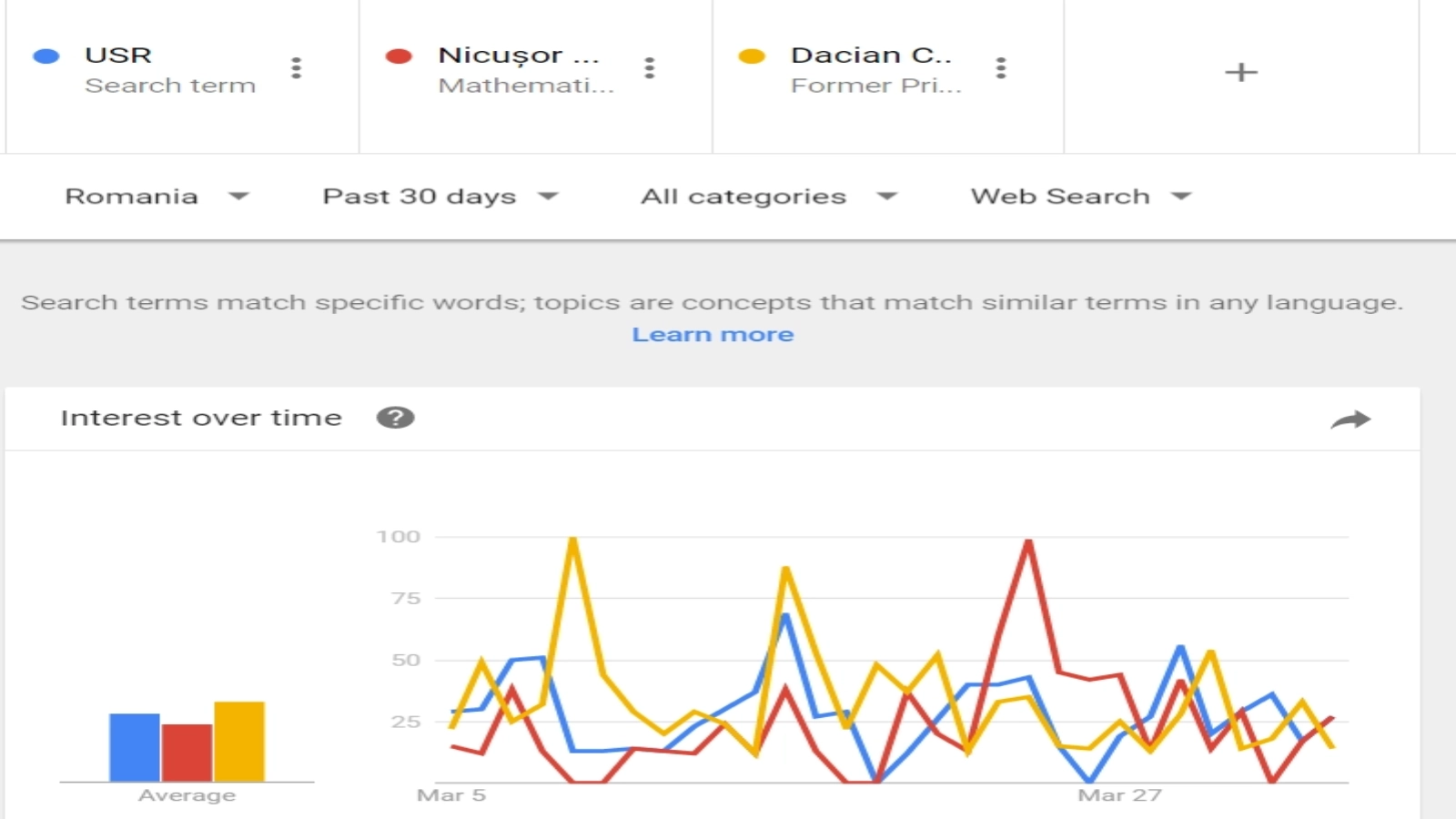Screen dimensions: 1456x819
Task: Click the help question mark icon
Action: tap(395, 418)
